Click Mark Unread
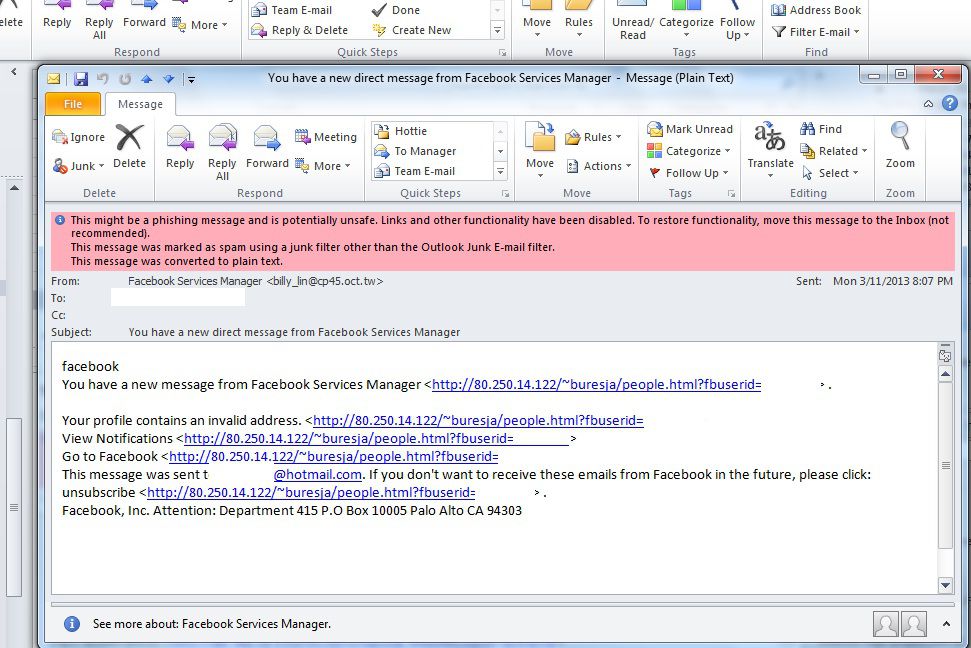Viewport: 971px width, 648px height. [x=689, y=129]
